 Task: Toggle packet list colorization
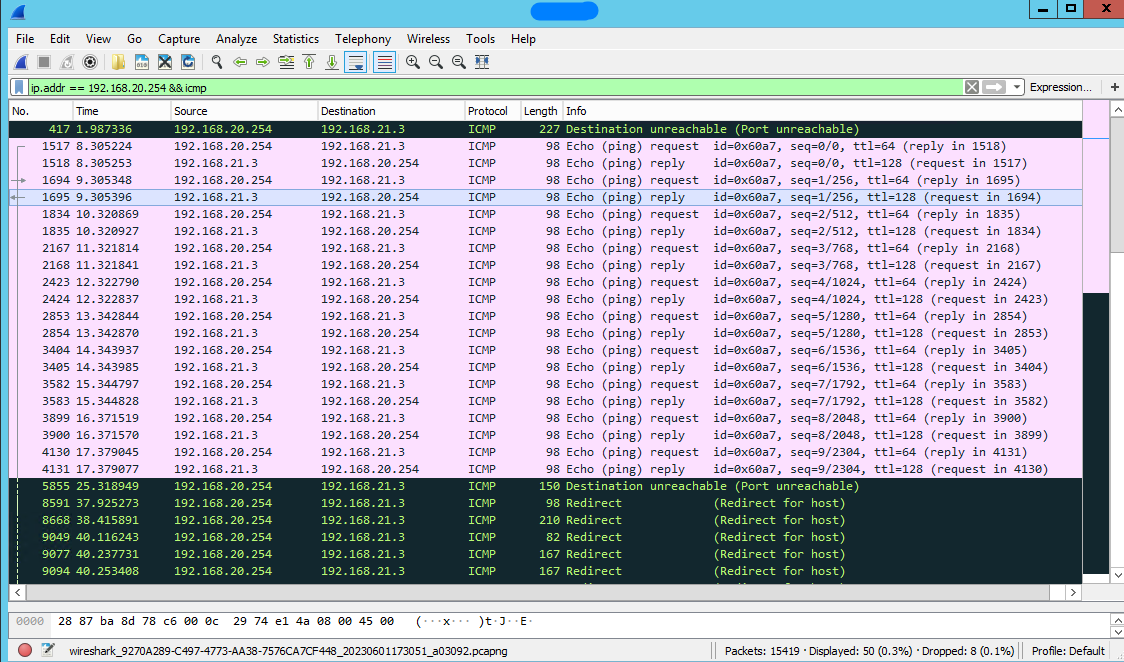tap(385, 62)
